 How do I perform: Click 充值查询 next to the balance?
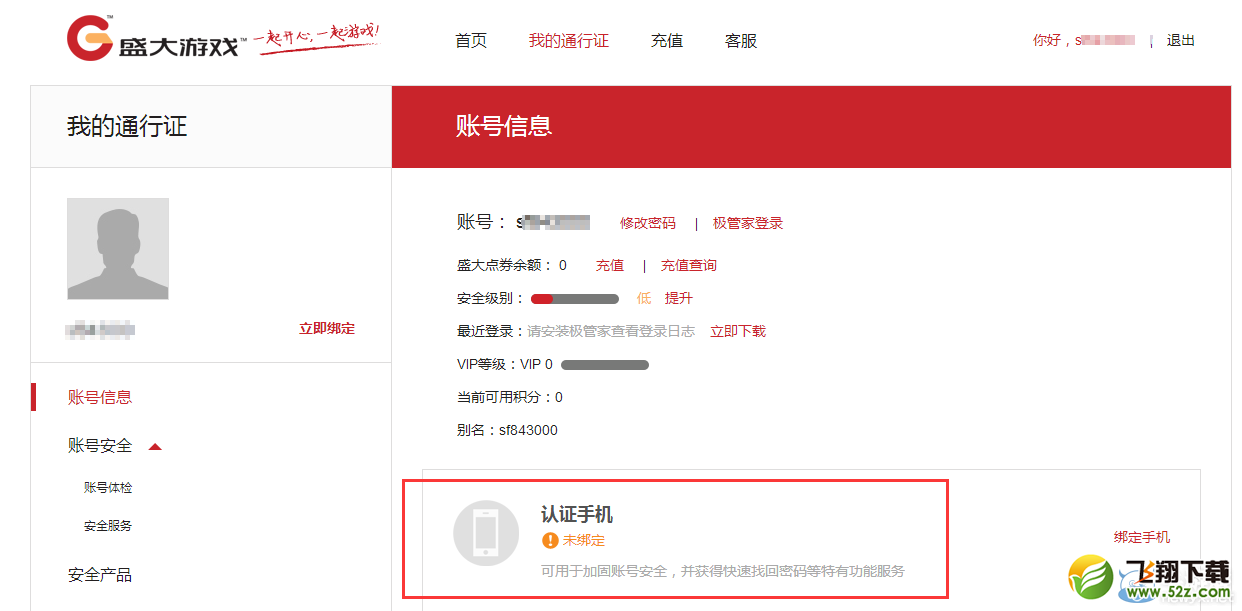[689, 265]
